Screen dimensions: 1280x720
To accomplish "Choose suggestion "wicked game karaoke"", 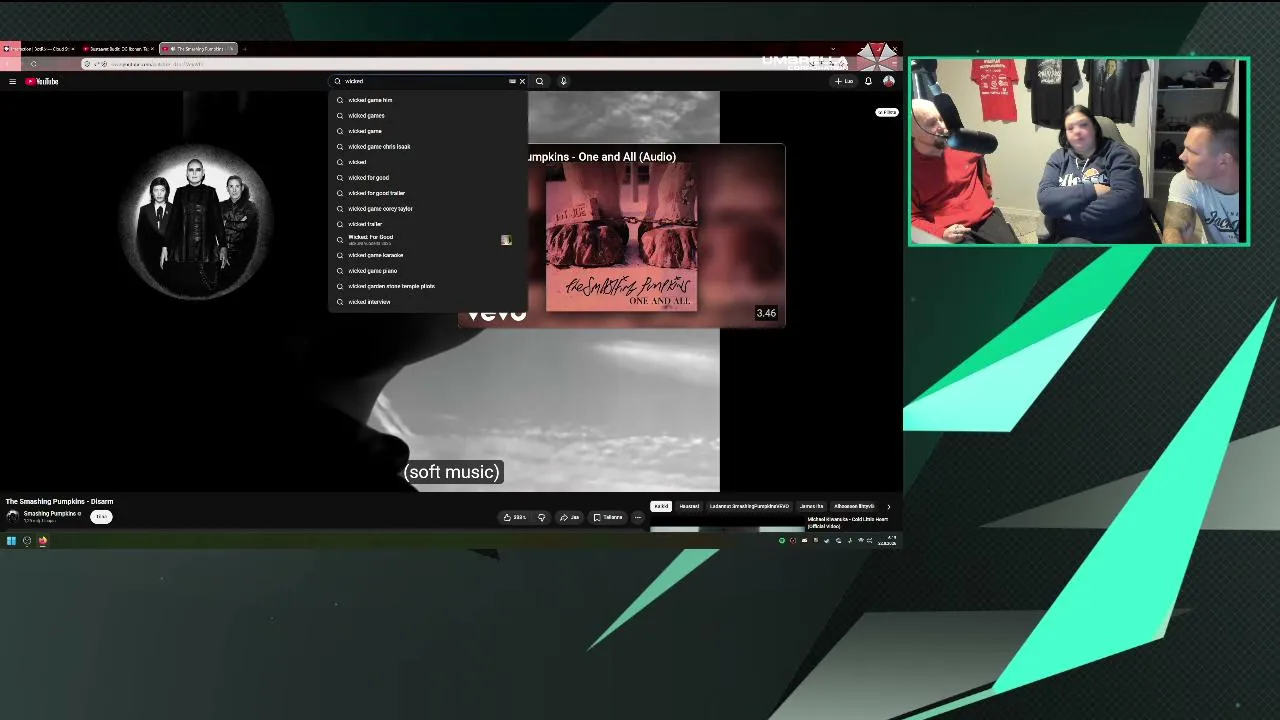I will click(x=428, y=255).
